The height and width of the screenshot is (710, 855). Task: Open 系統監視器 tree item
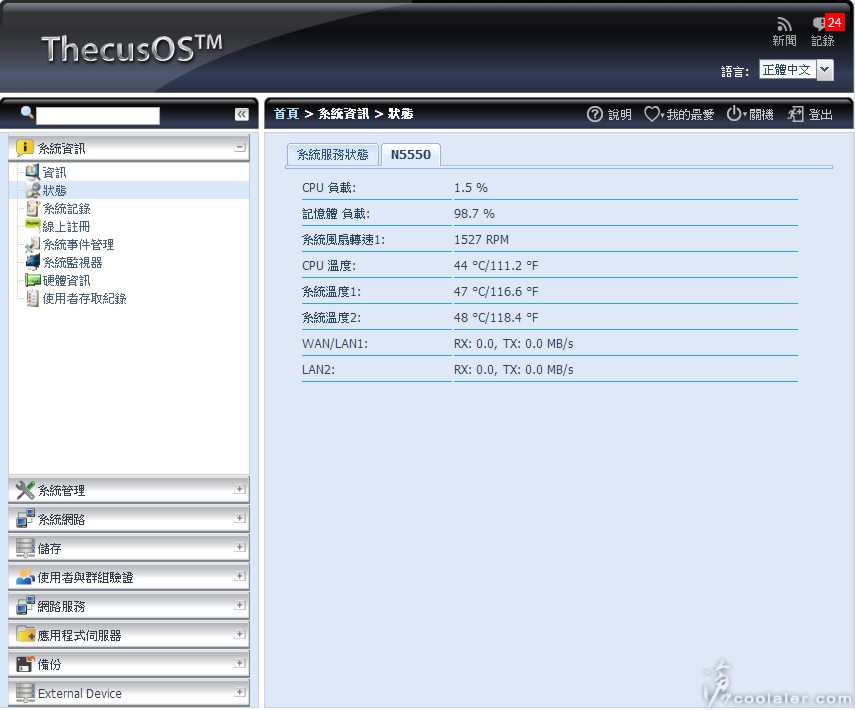[73, 263]
